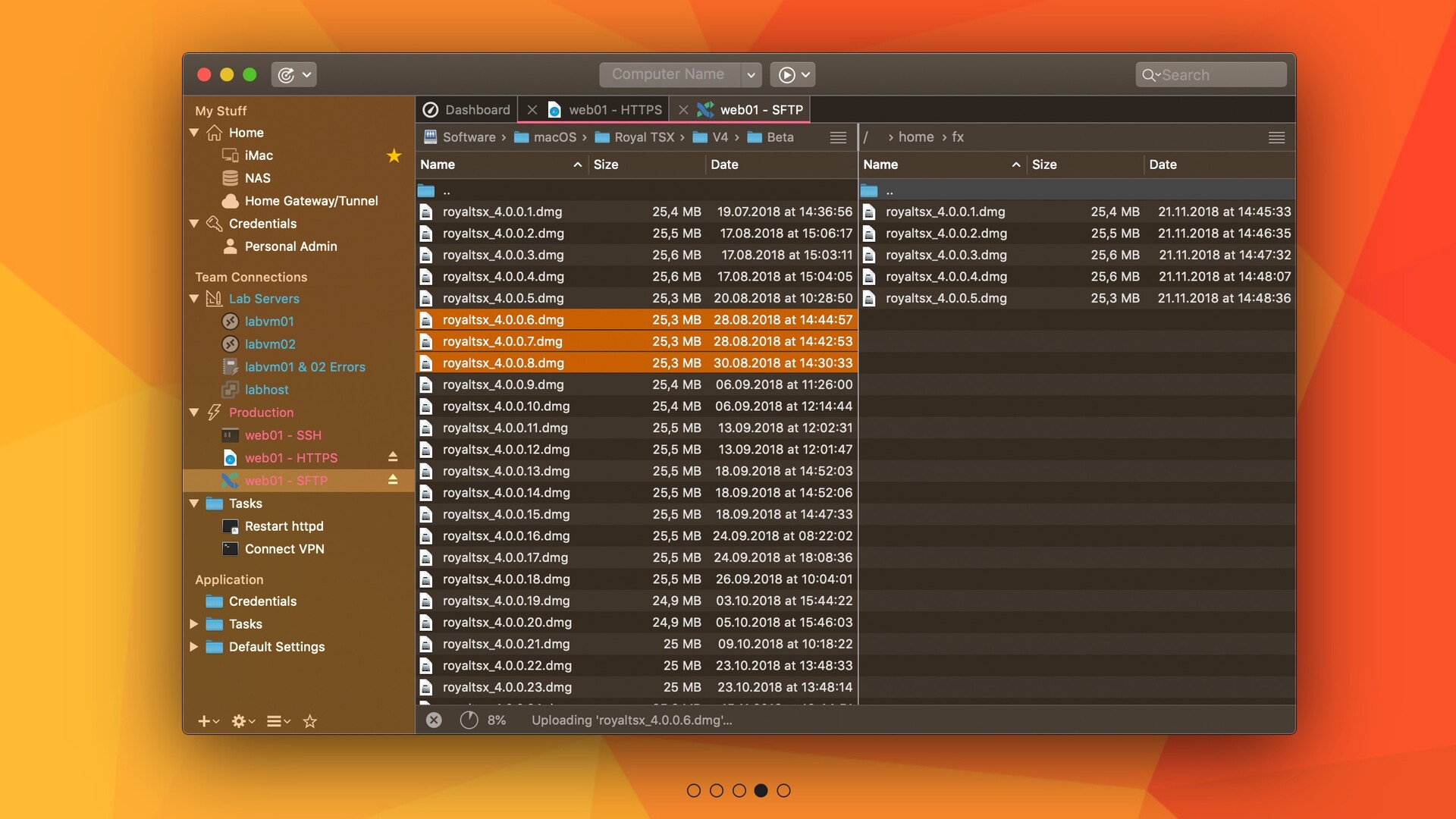
Task: Click the Dashboard tab icon
Action: point(431,110)
